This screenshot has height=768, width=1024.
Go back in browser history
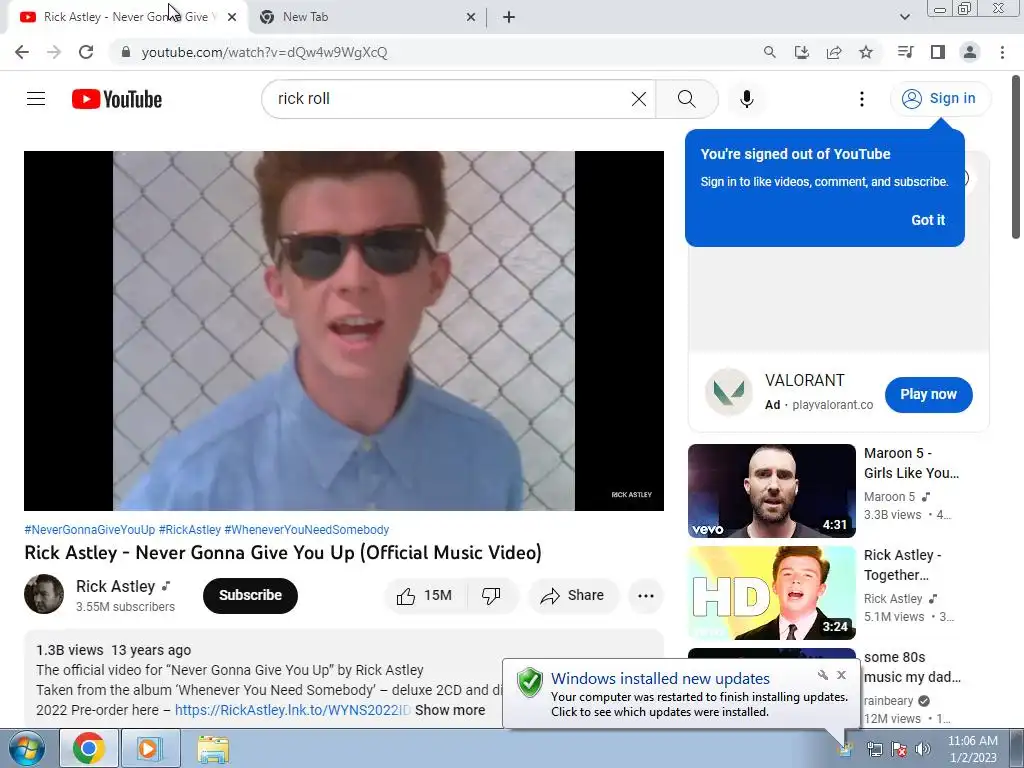(x=22, y=52)
